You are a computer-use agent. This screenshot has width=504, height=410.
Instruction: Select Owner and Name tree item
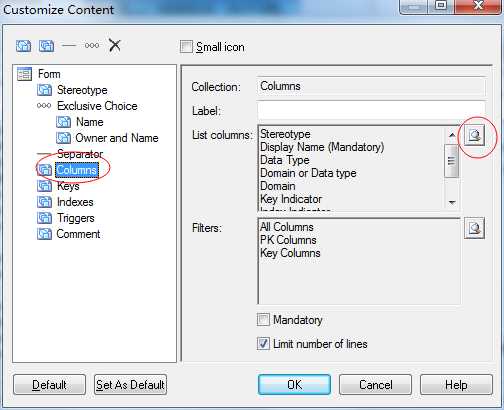[x=117, y=138]
